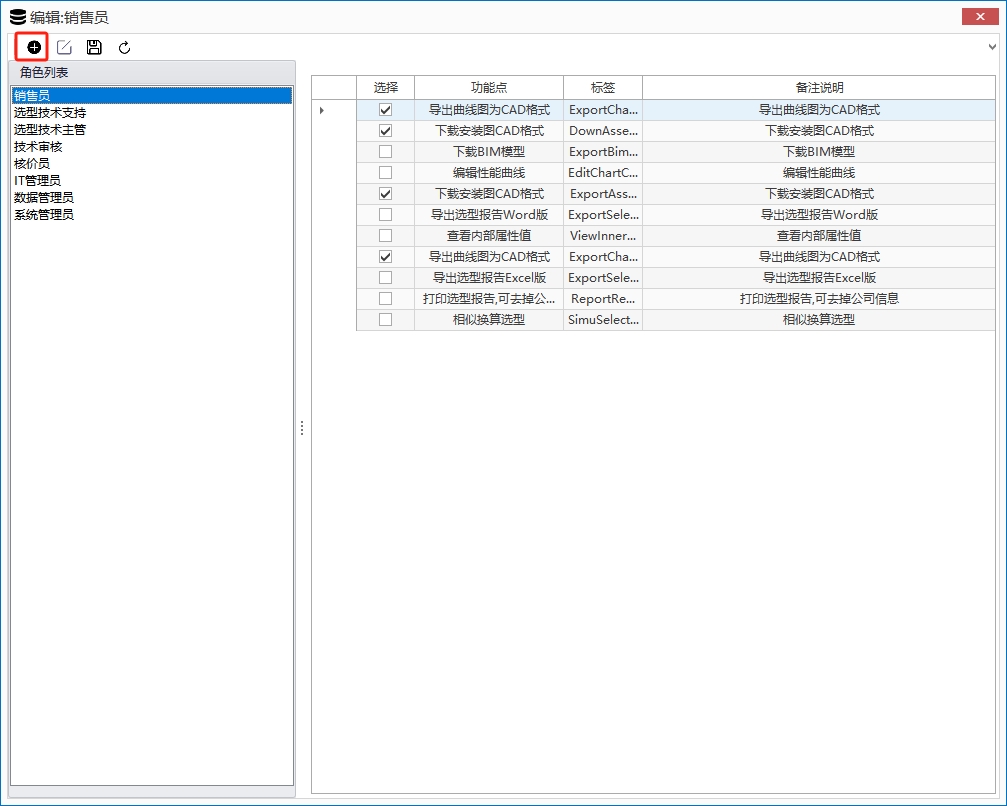
Task: Click the 选择 column header
Action: coord(385,87)
